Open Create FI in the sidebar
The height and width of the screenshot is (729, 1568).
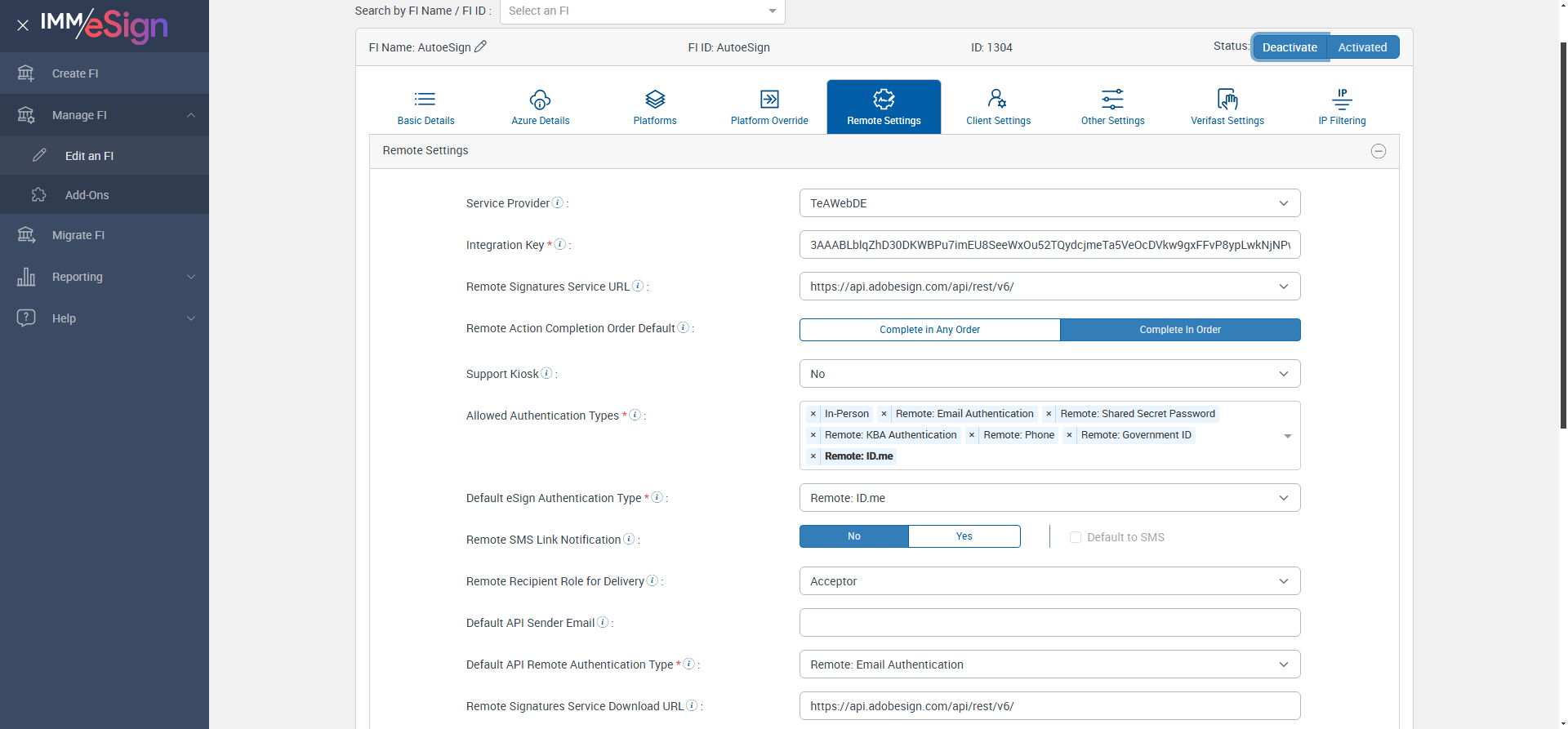(75, 73)
